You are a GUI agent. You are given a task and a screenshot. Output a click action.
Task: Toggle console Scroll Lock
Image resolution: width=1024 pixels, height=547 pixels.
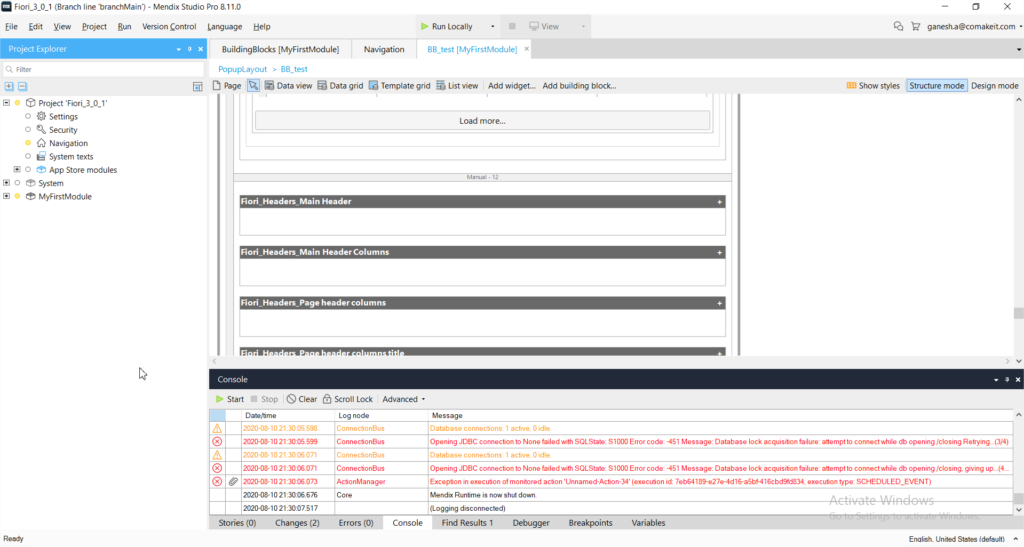click(347, 399)
